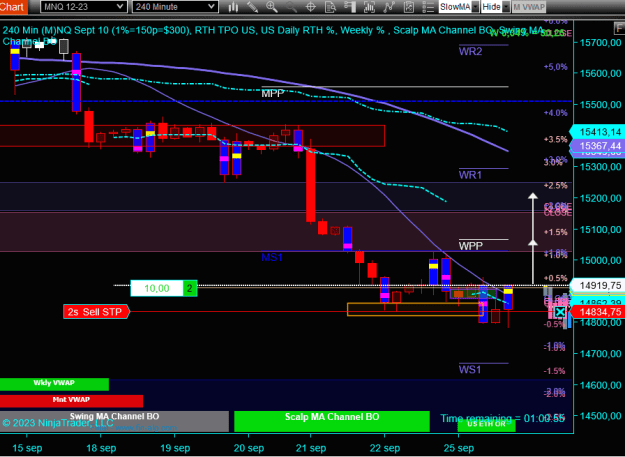Image resolution: width=625 pixels, height=457 pixels.
Task: Click the cyan 15413,14 price marker
Action: pyautogui.click(x=597, y=132)
